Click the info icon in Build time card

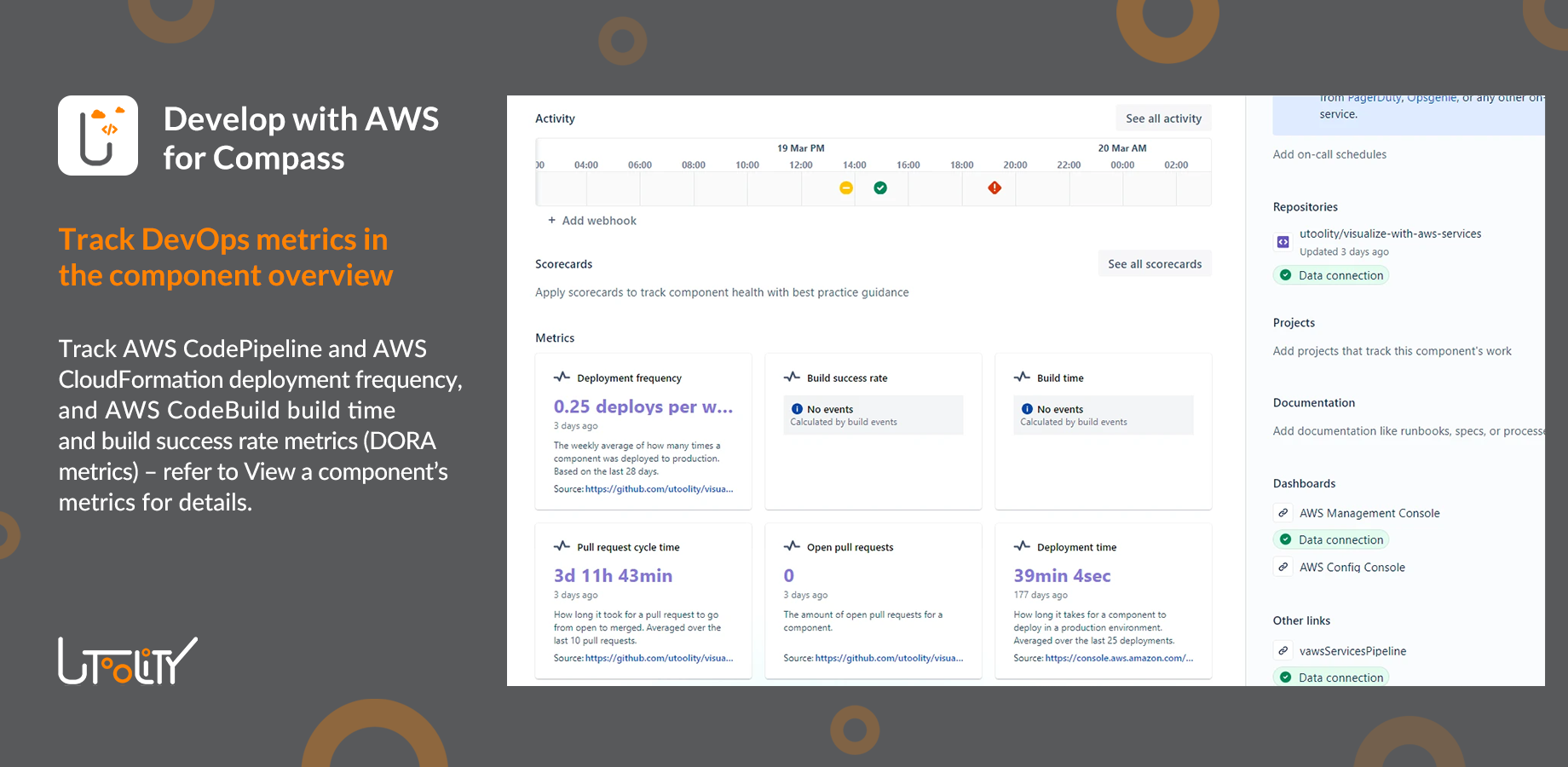pos(1027,409)
